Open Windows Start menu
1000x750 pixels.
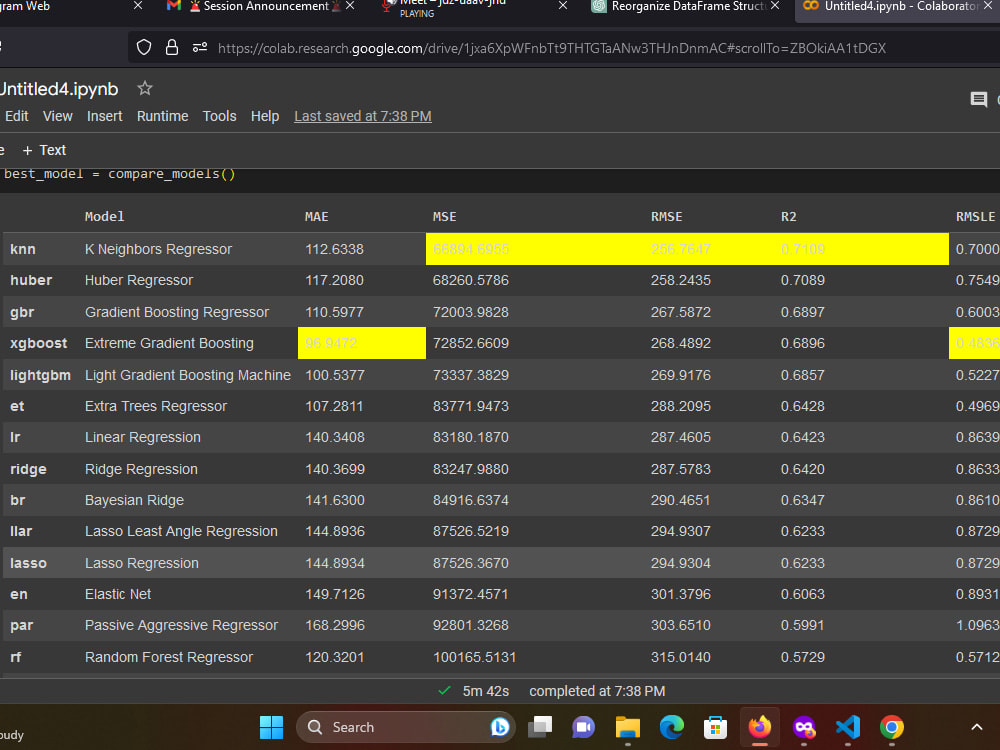pyautogui.click(x=272, y=727)
